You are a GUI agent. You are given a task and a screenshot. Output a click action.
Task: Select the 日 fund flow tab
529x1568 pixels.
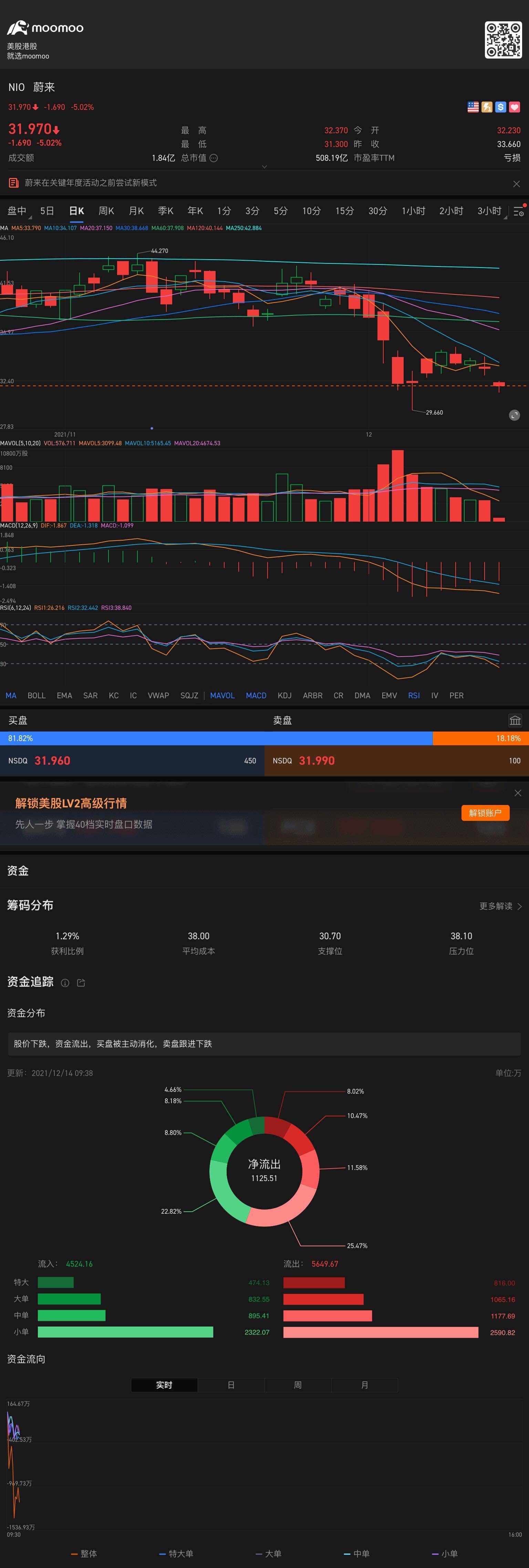click(231, 1385)
